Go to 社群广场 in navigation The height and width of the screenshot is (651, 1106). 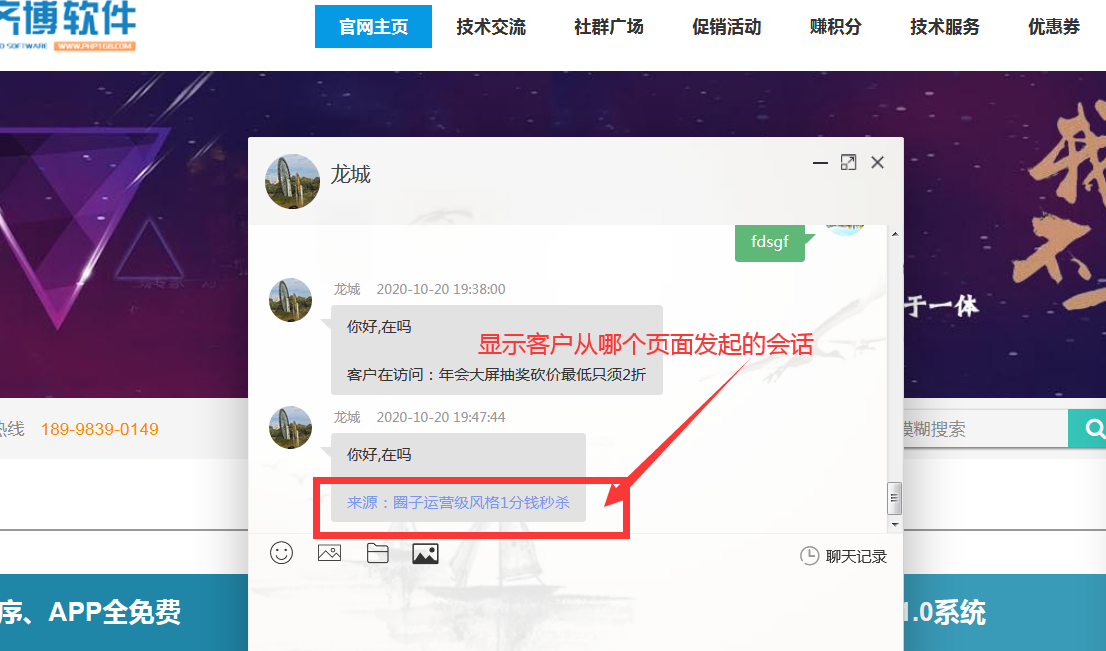609,27
